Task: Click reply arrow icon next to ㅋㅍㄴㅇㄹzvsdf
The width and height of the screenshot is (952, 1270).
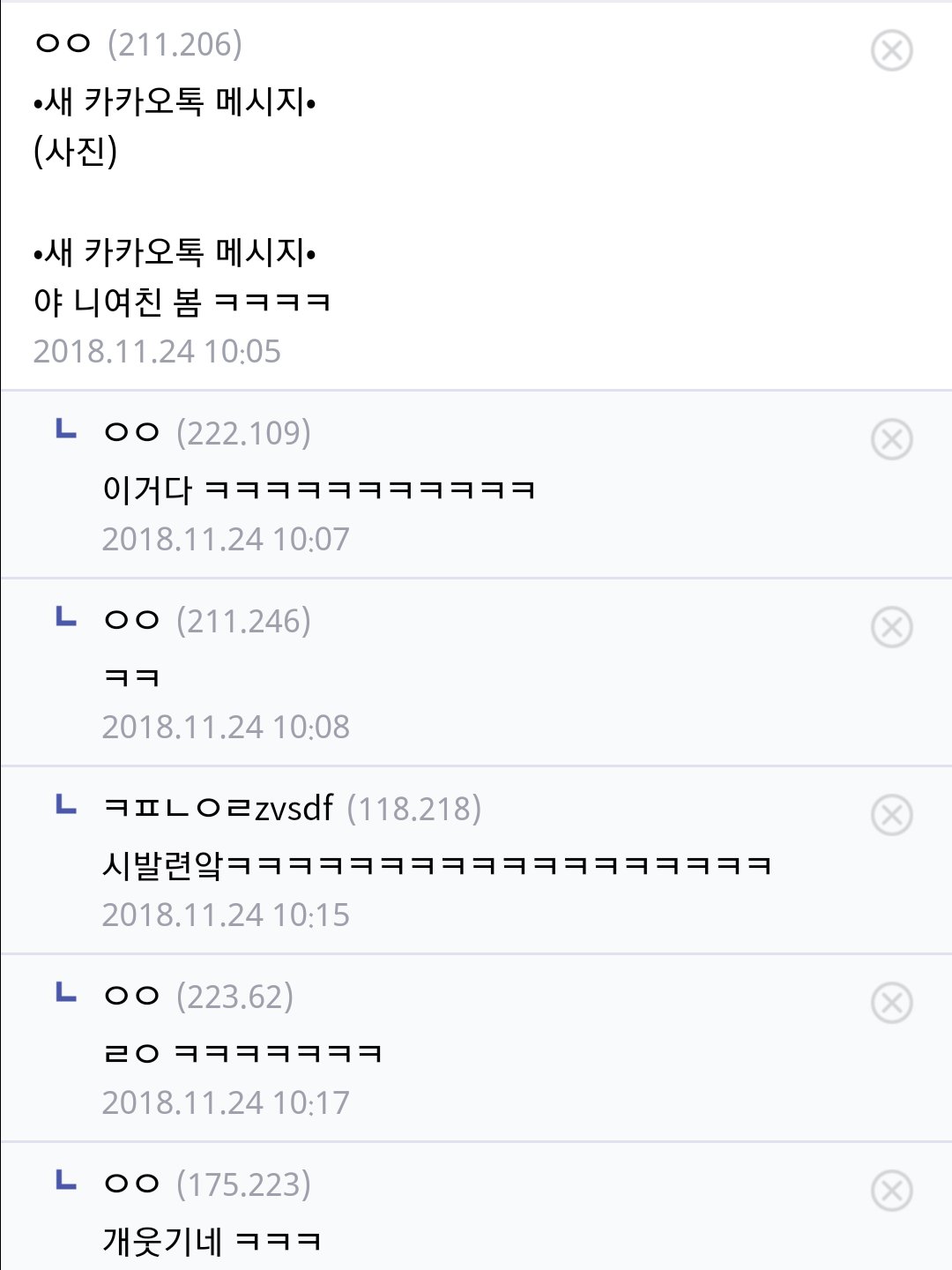Action: click(66, 805)
